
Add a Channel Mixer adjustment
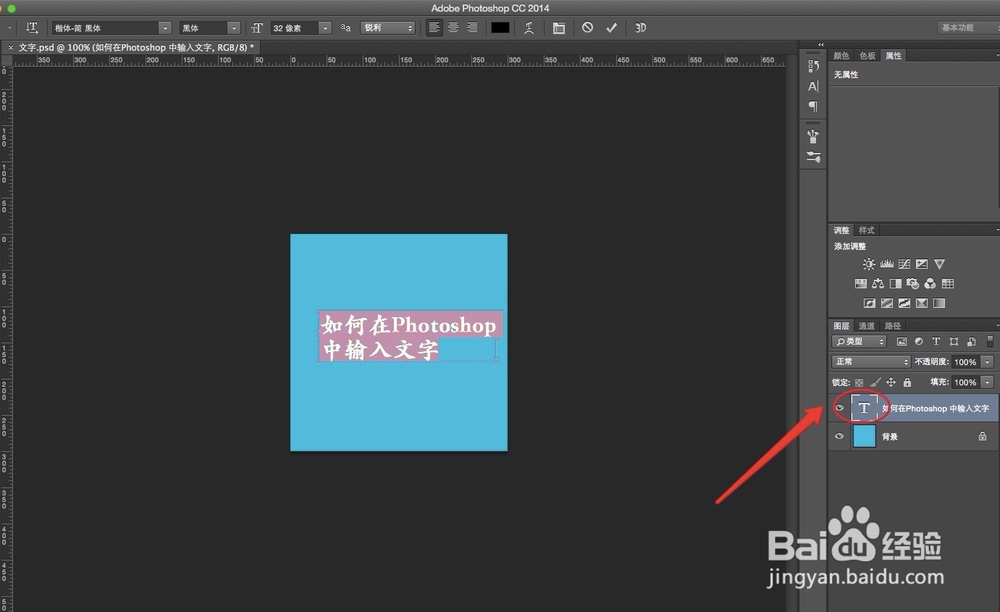tap(930, 284)
